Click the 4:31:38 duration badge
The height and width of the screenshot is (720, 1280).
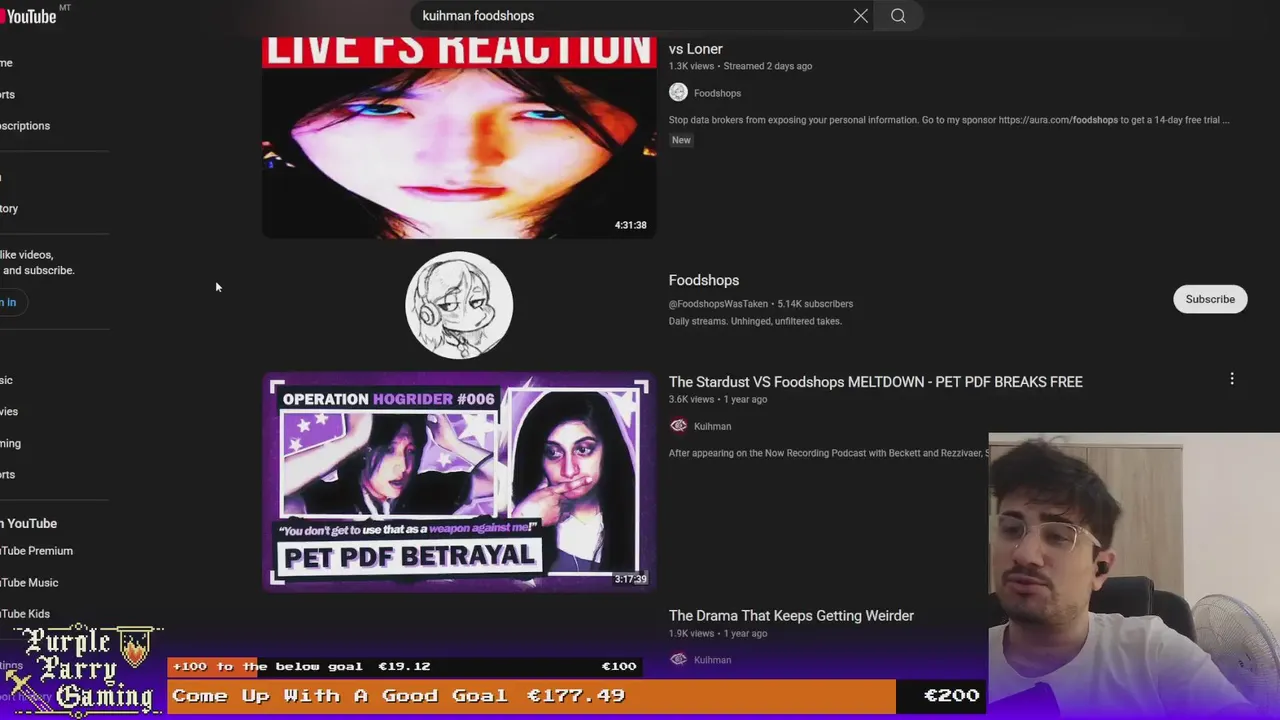click(x=630, y=225)
